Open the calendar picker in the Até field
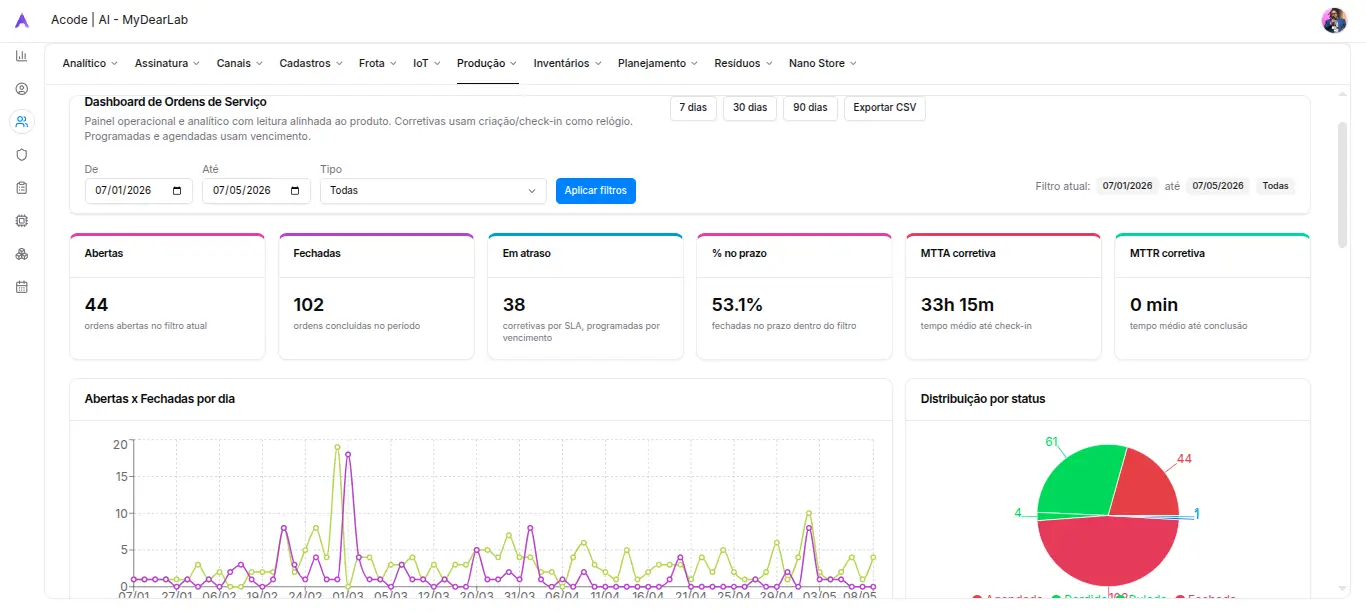 [x=294, y=190]
